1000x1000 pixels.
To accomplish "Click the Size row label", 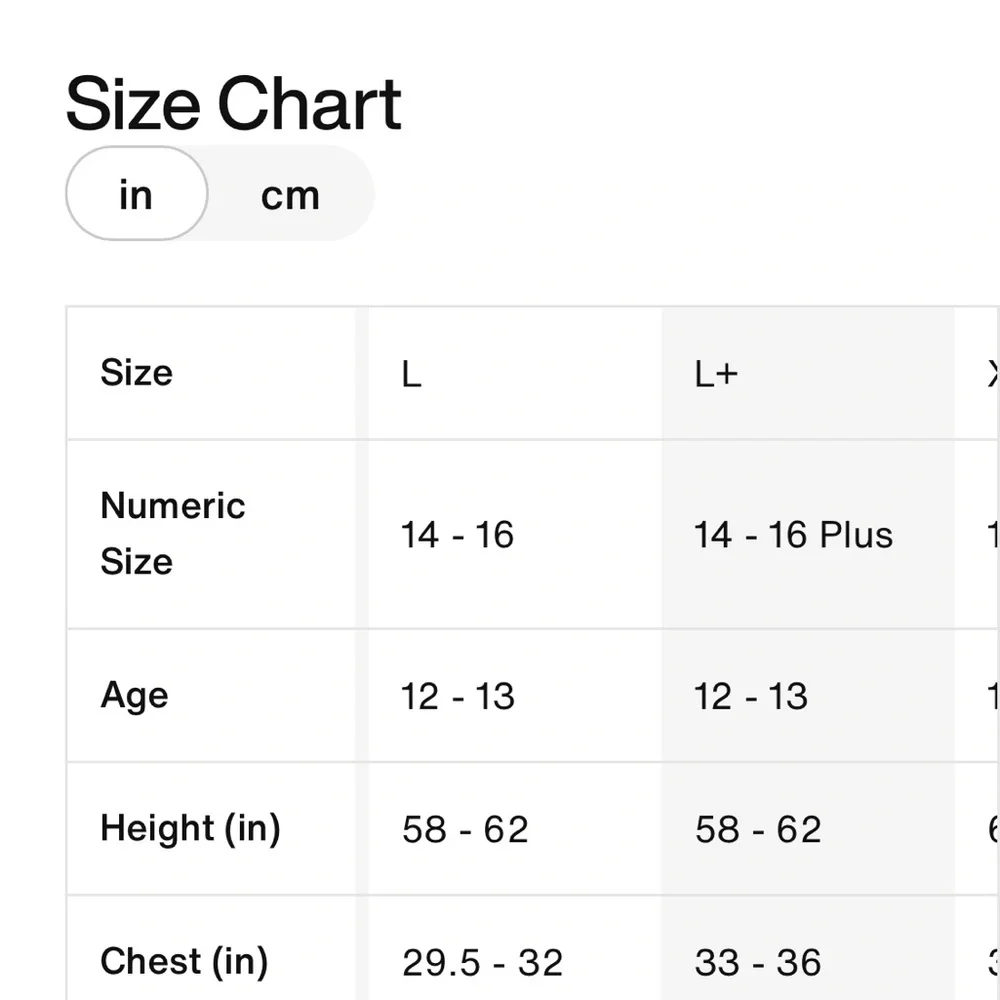I will click(137, 373).
